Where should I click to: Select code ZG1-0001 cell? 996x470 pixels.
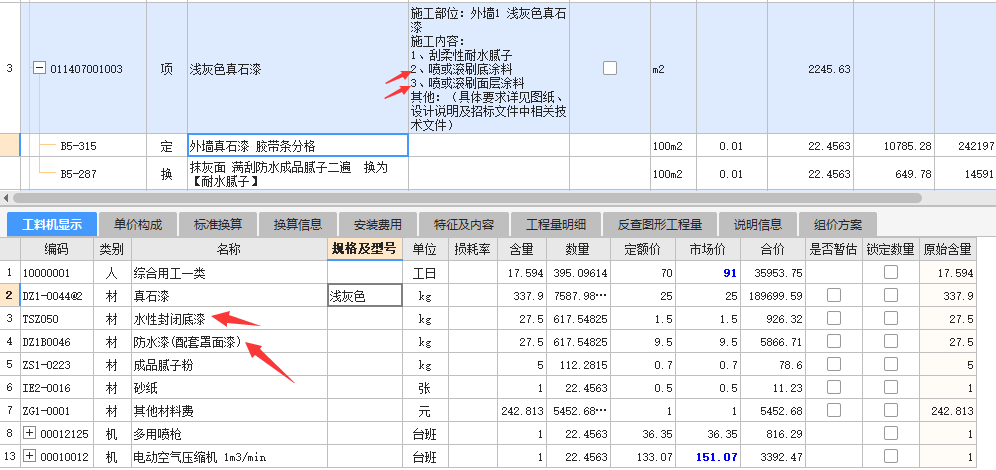pyautogui.click(x=57, y=410)
